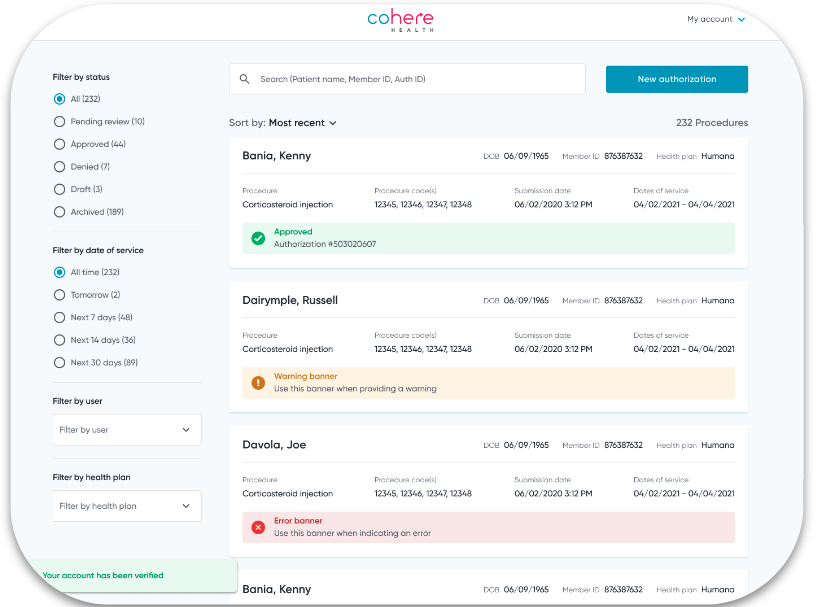Click Dairymple, Russell's DOB 06/09/1965
The height and width of the screenshot is (607, 824).
pos(526,301)
